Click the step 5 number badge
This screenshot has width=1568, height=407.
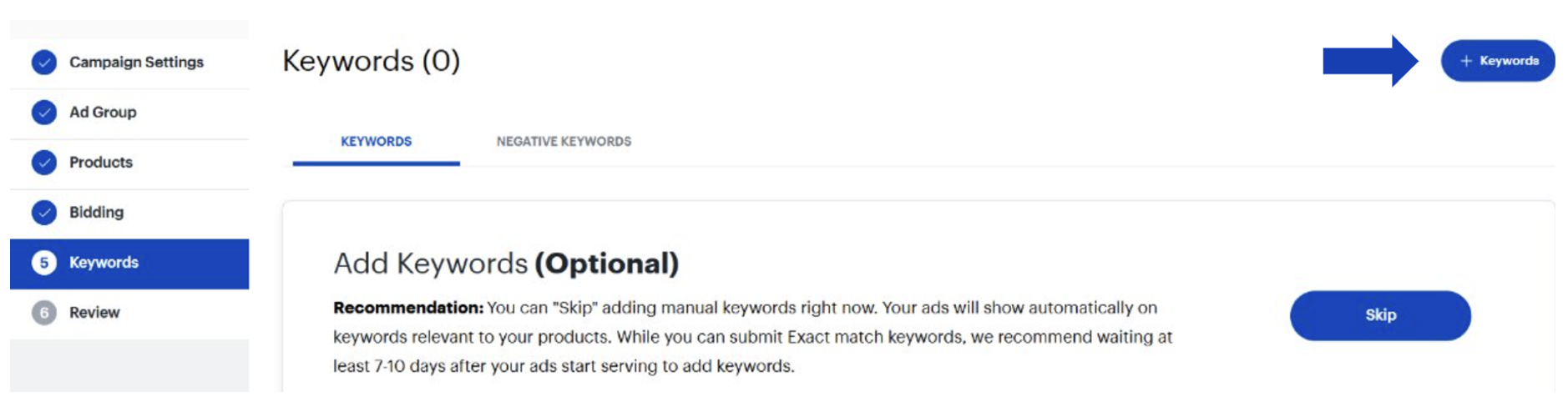coord(44,263)
